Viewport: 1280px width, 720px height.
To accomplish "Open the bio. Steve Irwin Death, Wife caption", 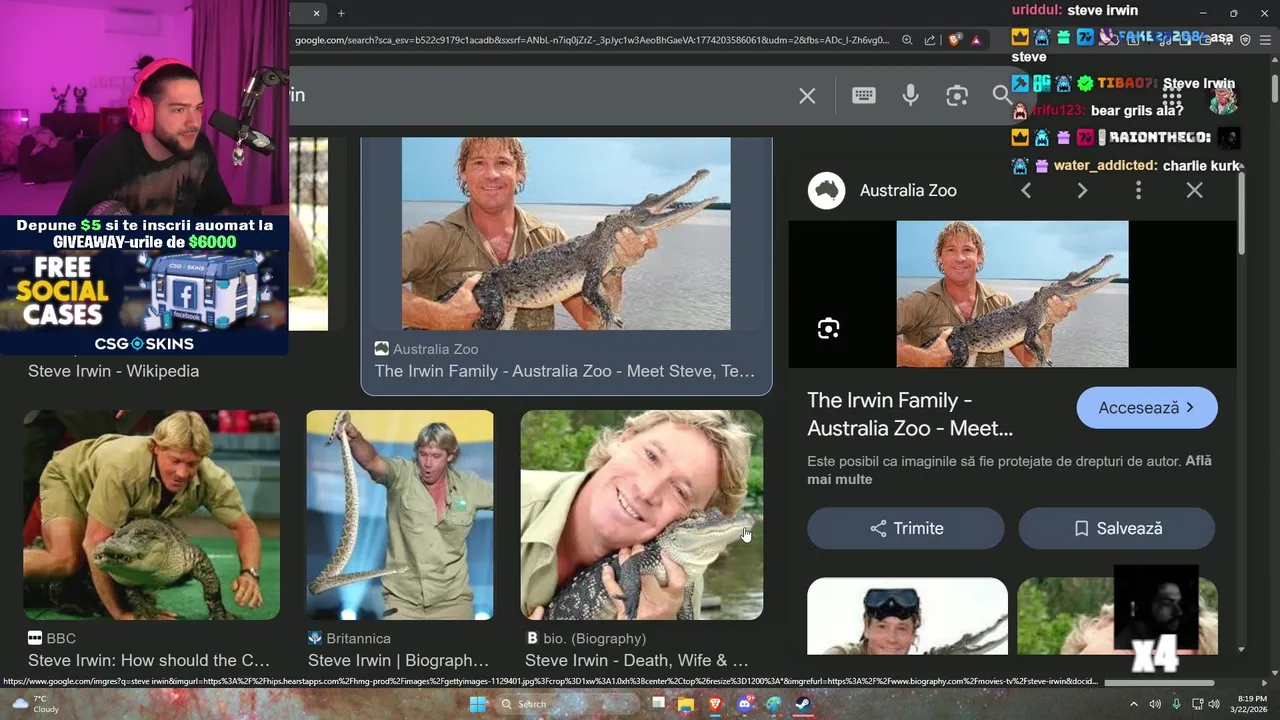I will 637,660.
